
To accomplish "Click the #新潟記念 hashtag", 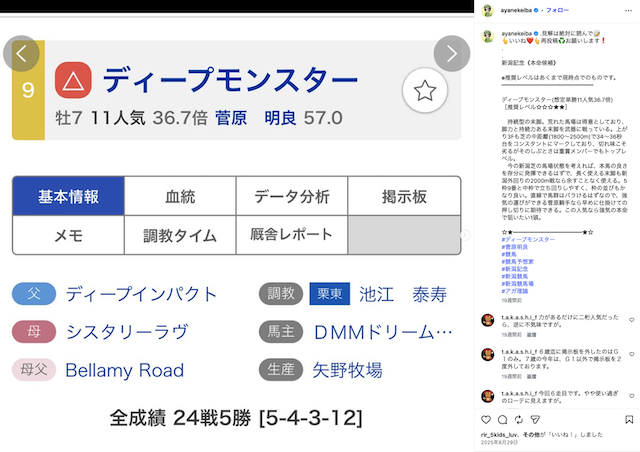I will [x=517, y=269].
